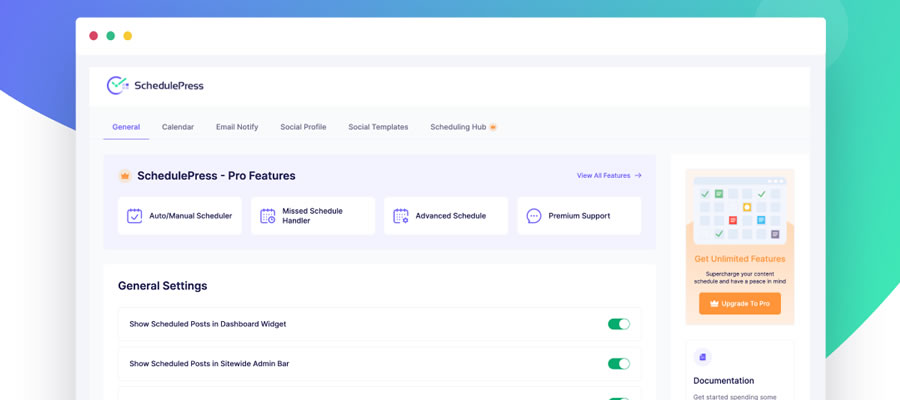Click the Auto/Manual Scheduler calendar icon
Screen dimensions: 900x400
tap(134, 216)
